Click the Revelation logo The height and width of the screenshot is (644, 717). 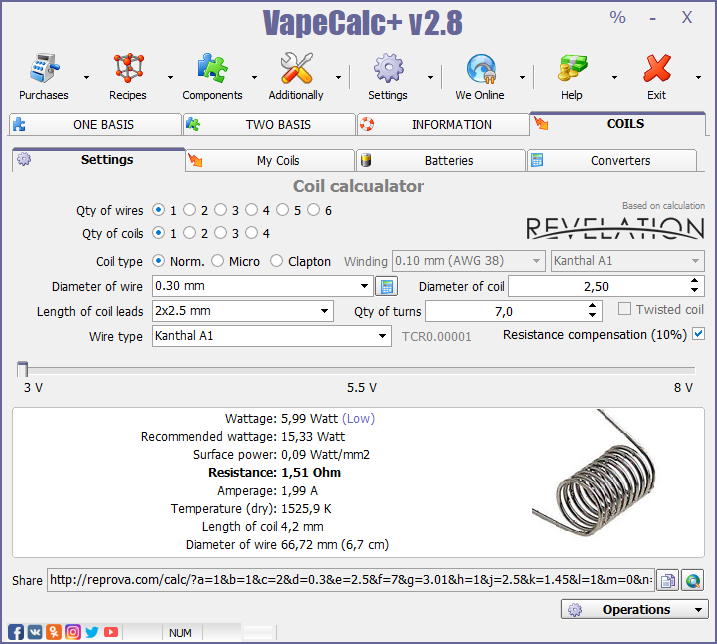pyautogui.click(x=615, y=228)
